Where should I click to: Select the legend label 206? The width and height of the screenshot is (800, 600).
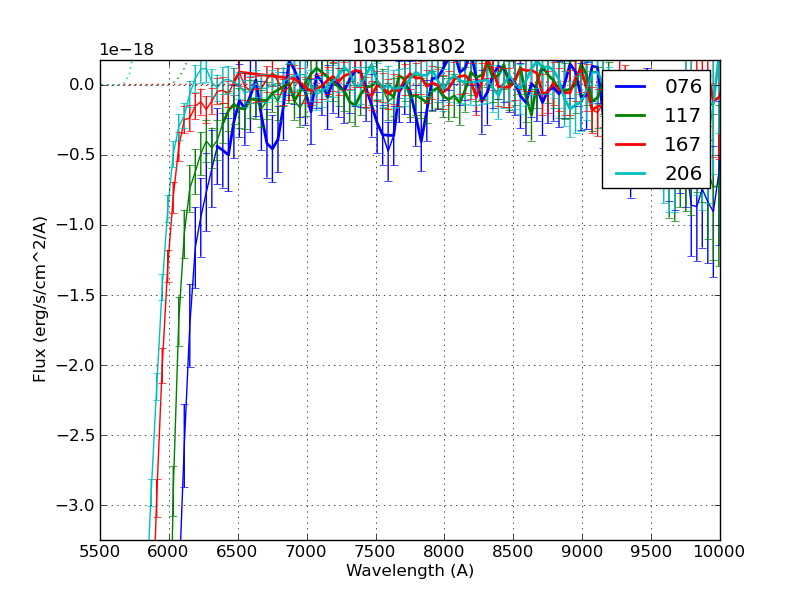[x=683, y=174]
